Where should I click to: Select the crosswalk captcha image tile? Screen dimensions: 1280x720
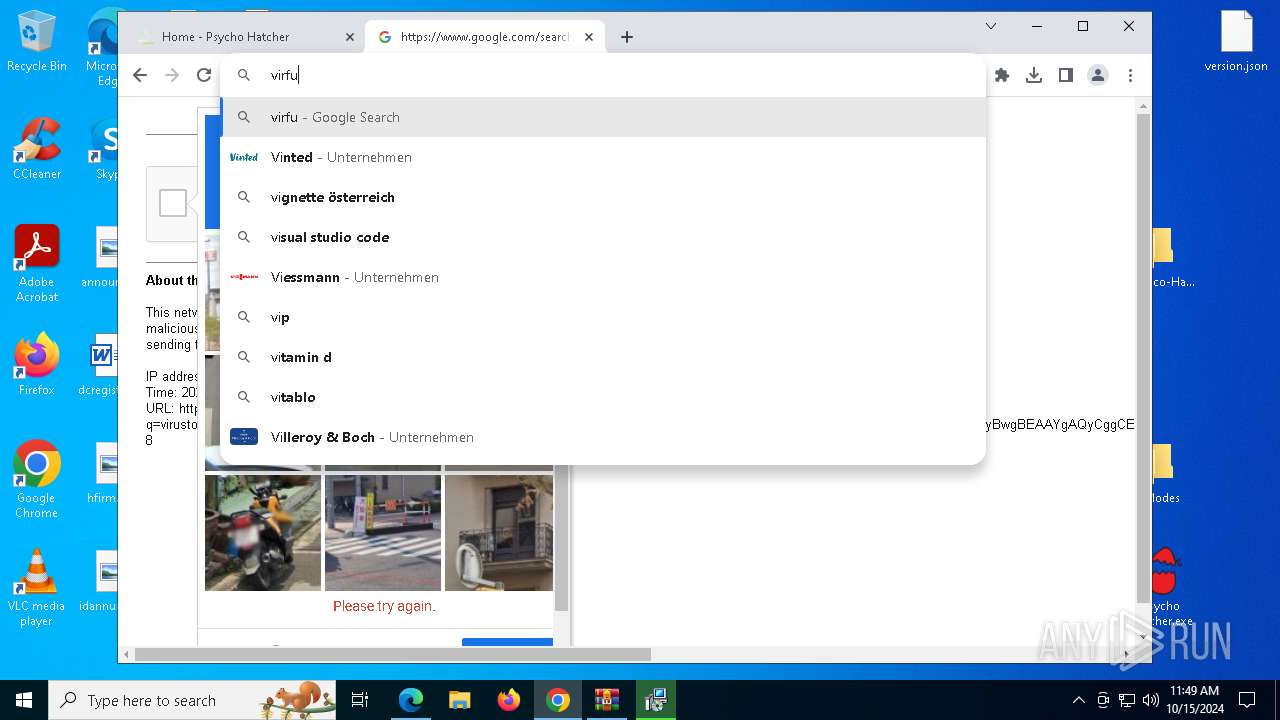click(x=383, y=533)
